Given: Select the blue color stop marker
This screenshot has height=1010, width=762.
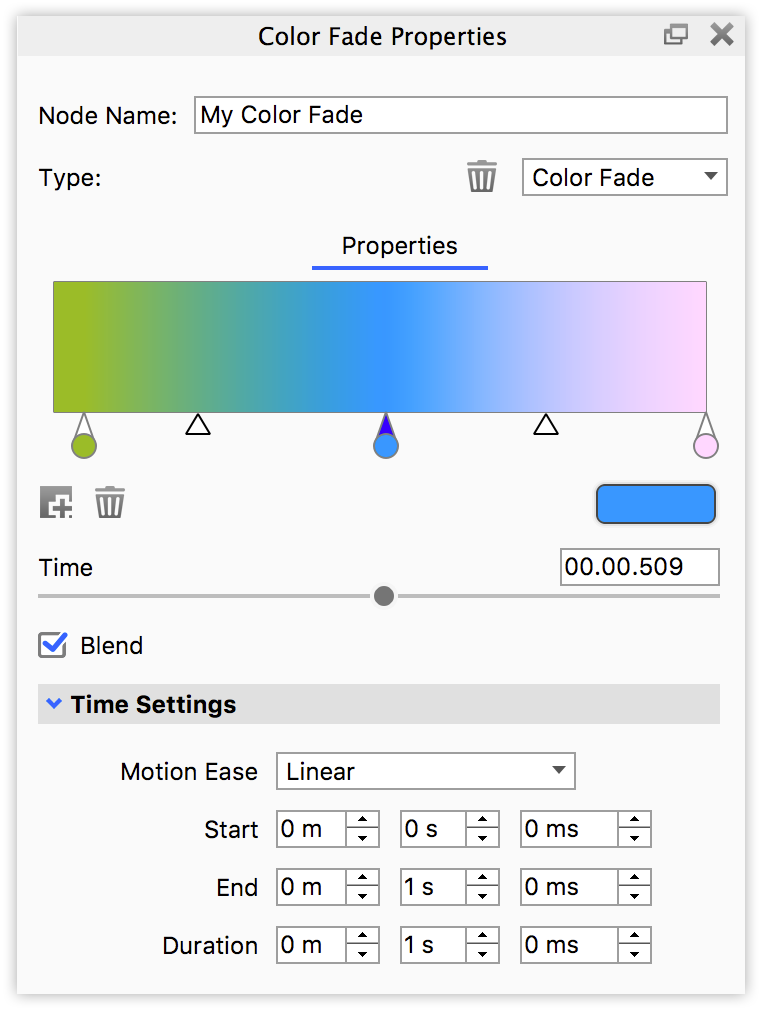Looking at the screenshot, I should pyautogui.click(x=386, y=445).
